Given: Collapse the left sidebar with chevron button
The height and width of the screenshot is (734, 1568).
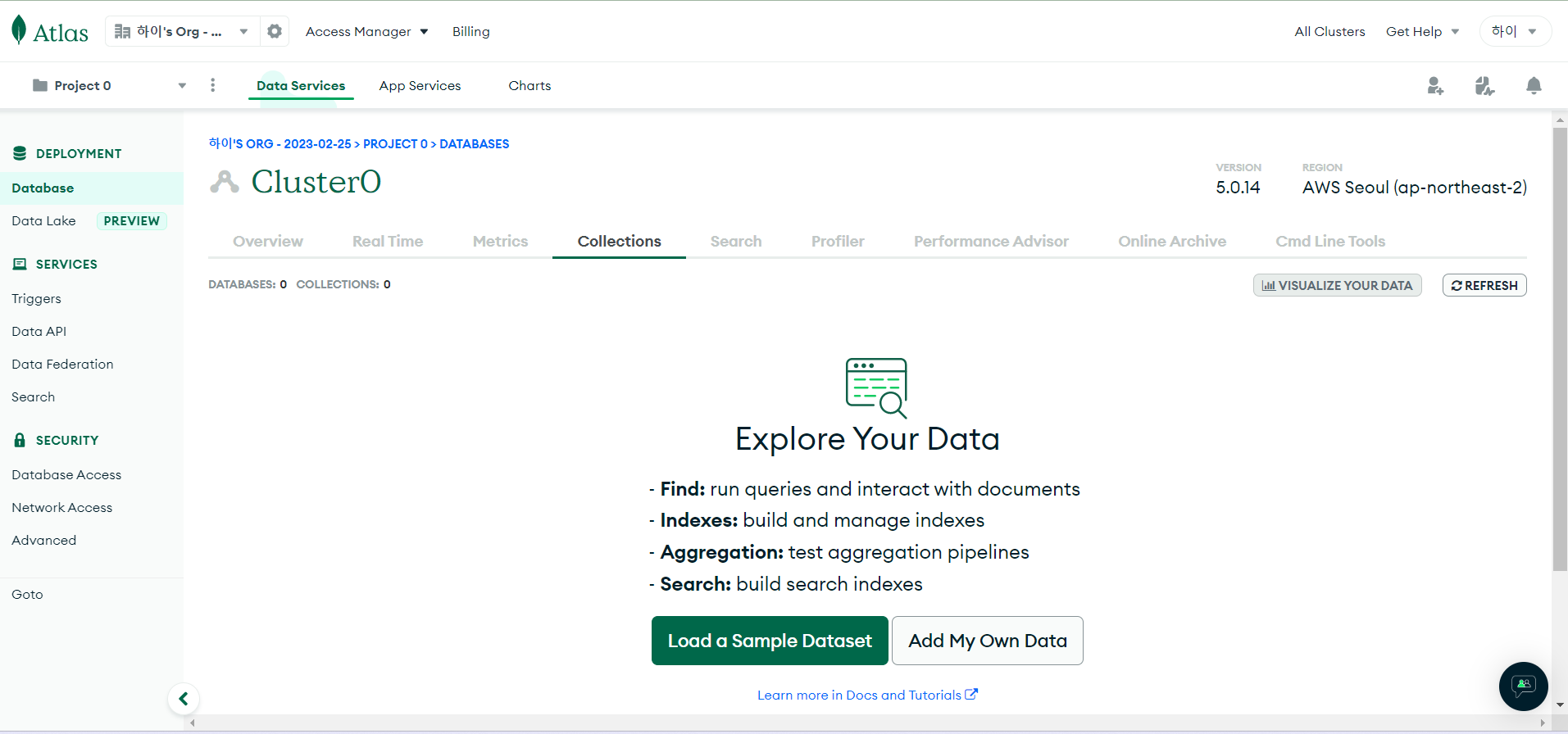Looking at the screenshot, I should click(x=184, y=699).
